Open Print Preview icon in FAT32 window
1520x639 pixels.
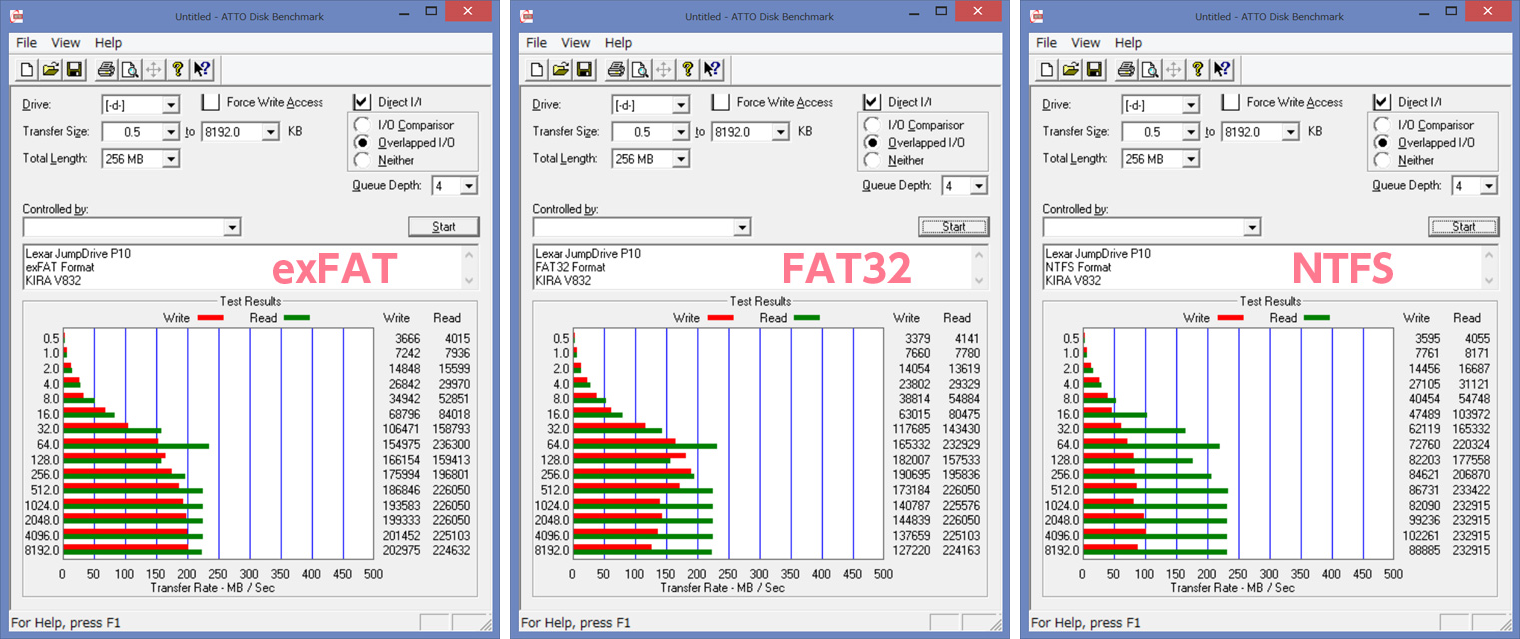pyautogui.click(x=639, y=69)
